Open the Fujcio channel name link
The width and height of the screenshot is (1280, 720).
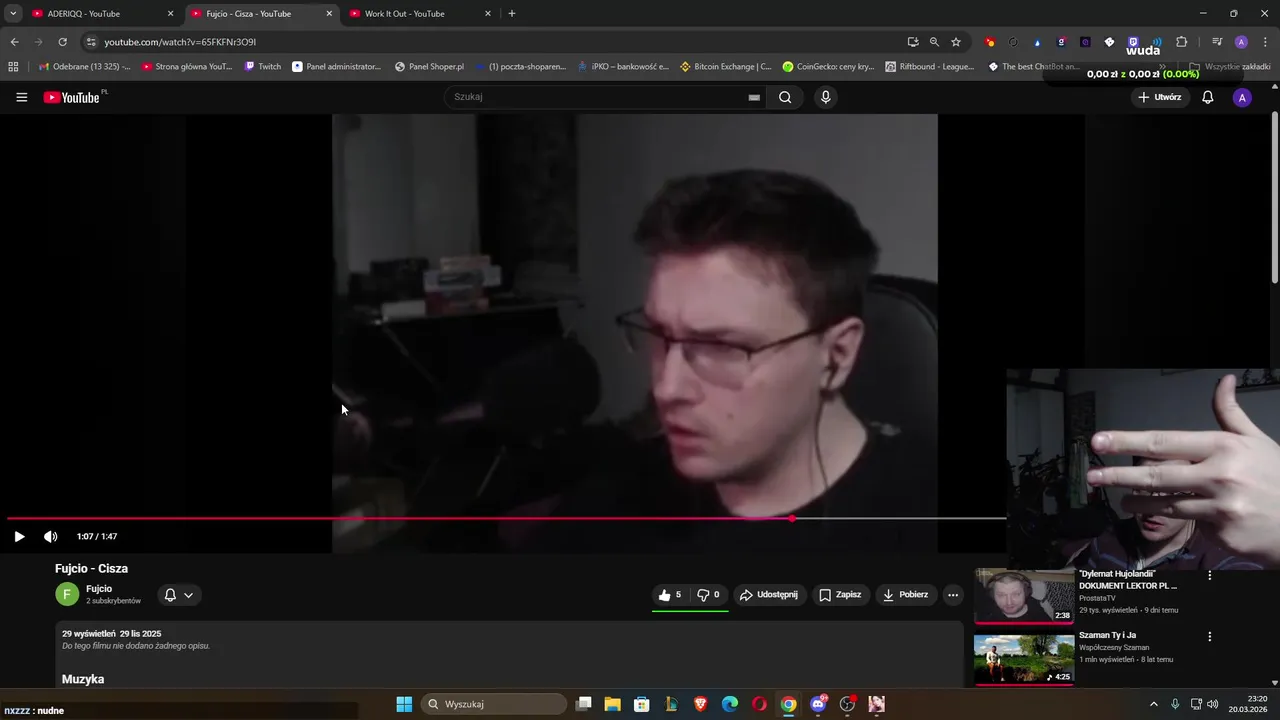[x=99, y=589]
